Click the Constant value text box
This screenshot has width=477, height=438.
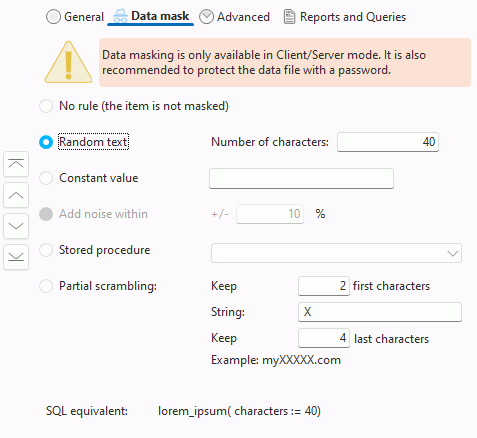(x=301, y=179)
